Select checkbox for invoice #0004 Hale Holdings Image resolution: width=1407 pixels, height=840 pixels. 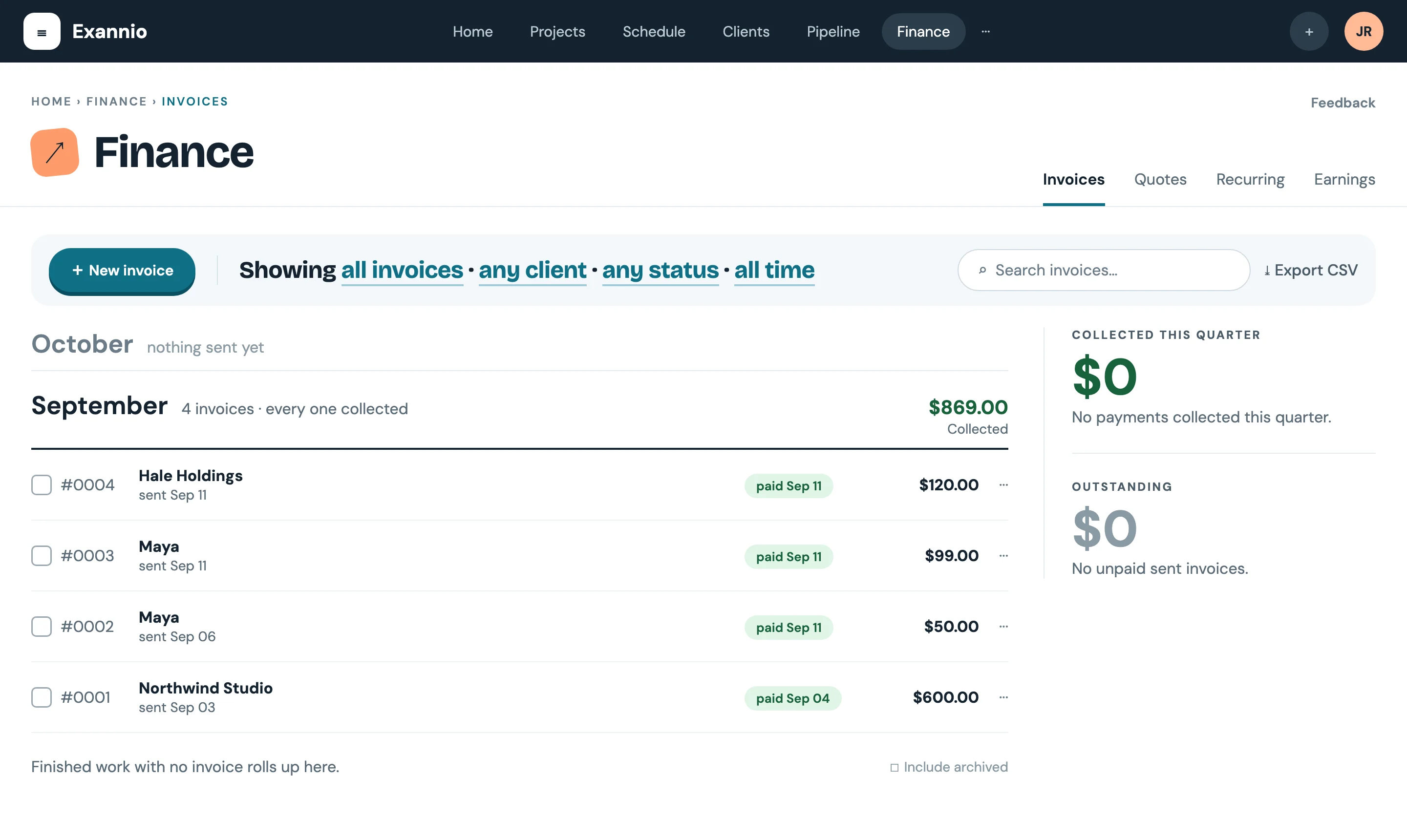coord(42,485)
